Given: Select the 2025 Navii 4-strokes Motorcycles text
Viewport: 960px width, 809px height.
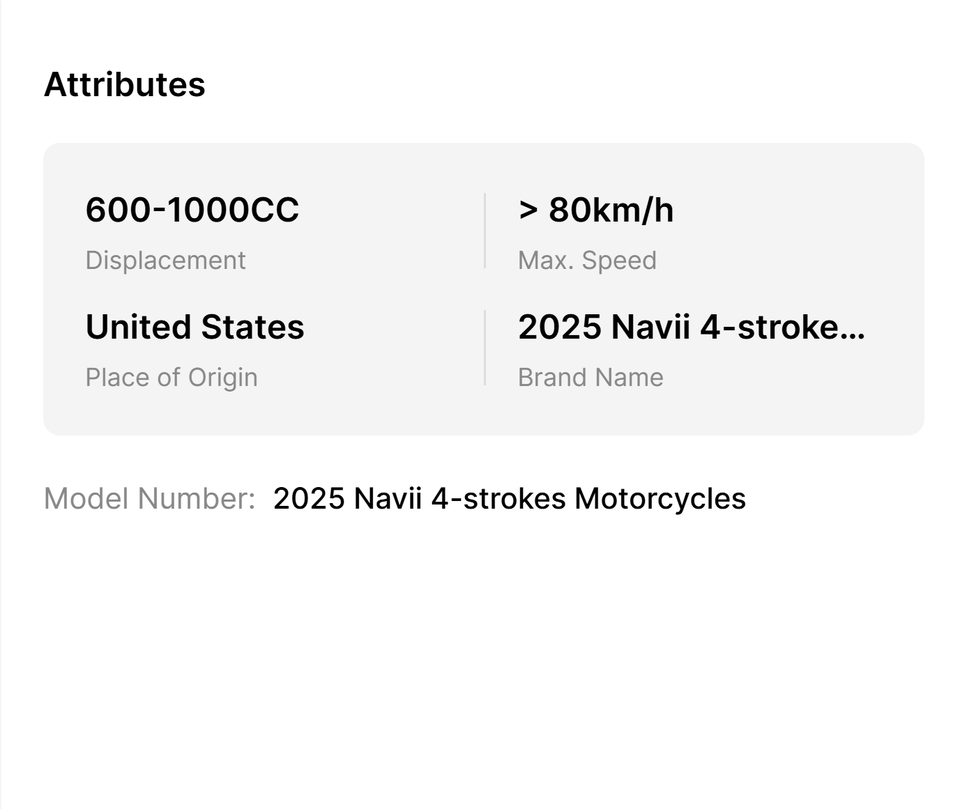Looking at the screenshot, I should pyautogui.click(x=509, y=498).
